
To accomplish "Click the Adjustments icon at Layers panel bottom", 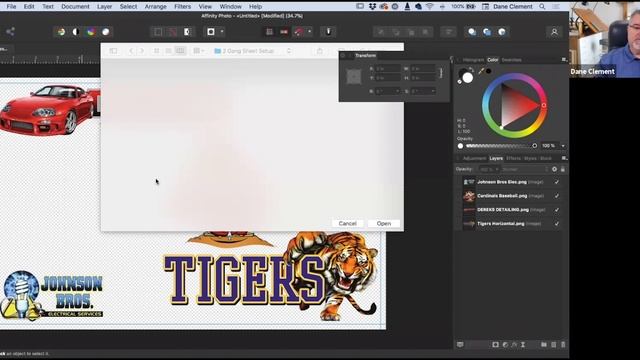I will click(505, 345).
